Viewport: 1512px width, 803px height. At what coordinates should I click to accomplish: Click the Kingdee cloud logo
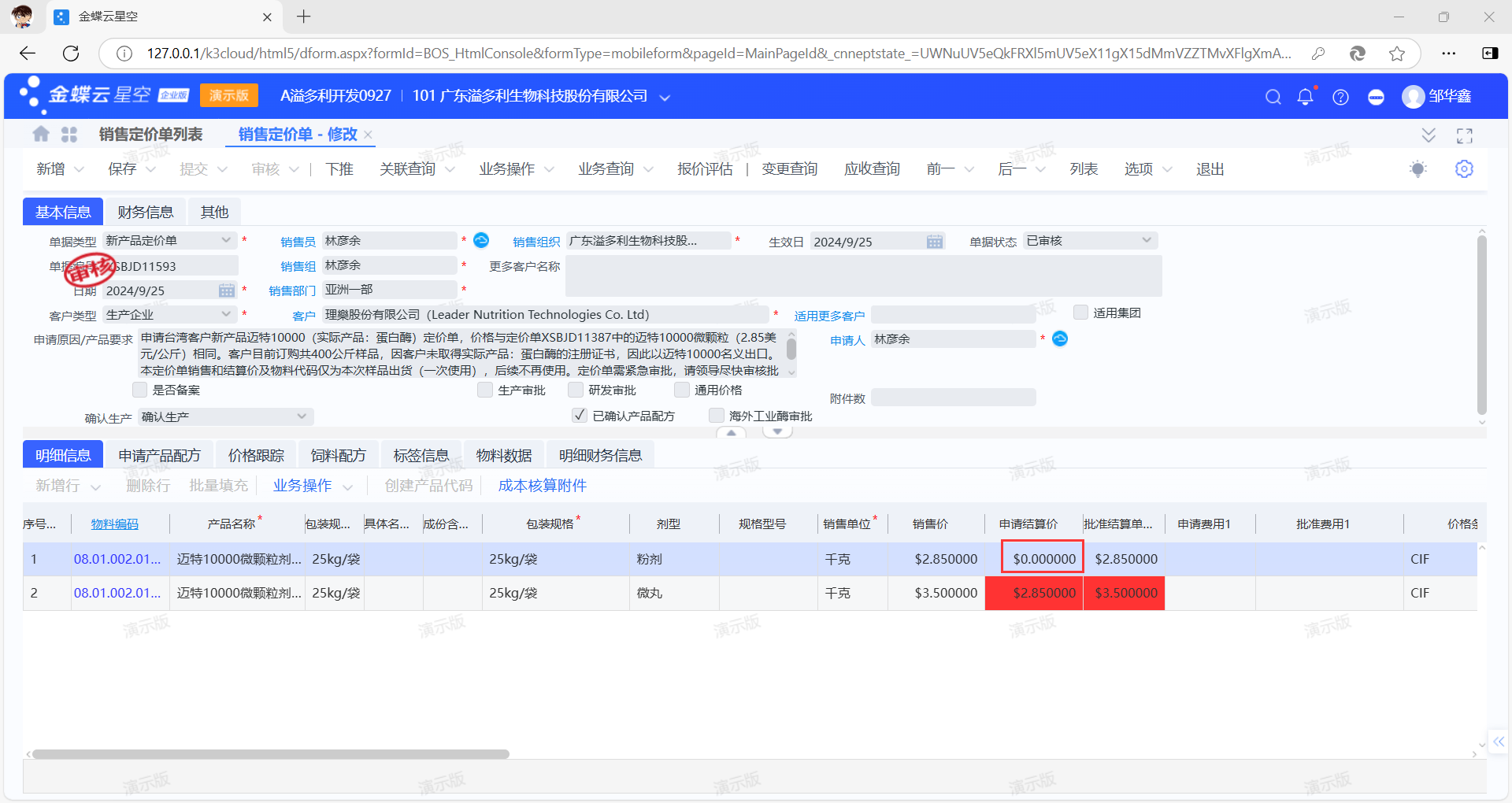[103, 95]
